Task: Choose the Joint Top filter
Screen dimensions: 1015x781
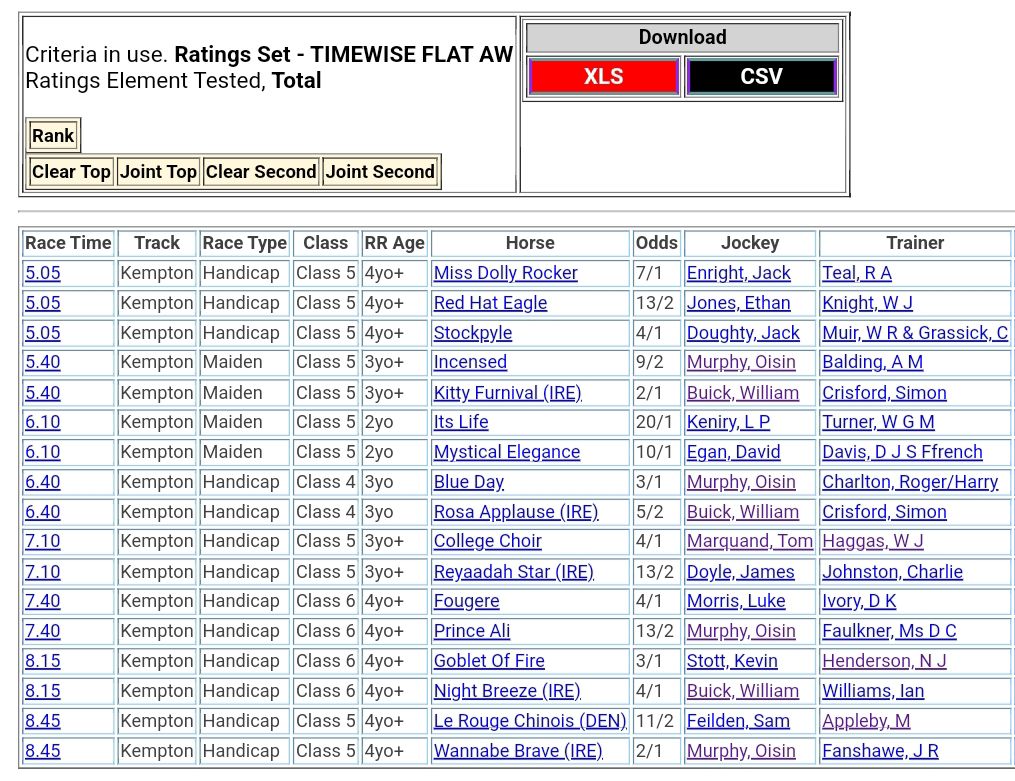Action: coord(158,172)
